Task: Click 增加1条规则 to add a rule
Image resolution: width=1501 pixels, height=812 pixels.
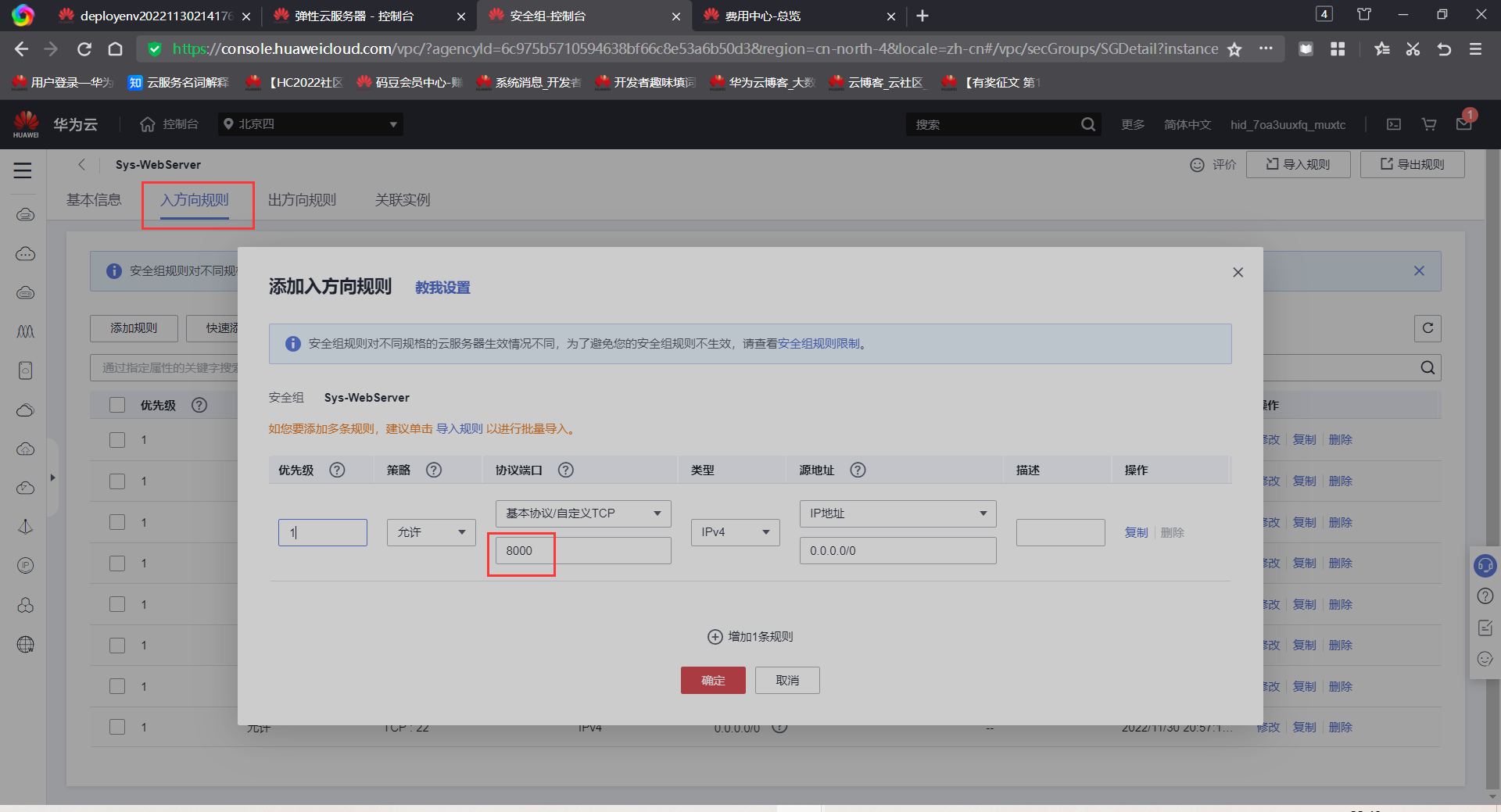Action: (750, 637)
